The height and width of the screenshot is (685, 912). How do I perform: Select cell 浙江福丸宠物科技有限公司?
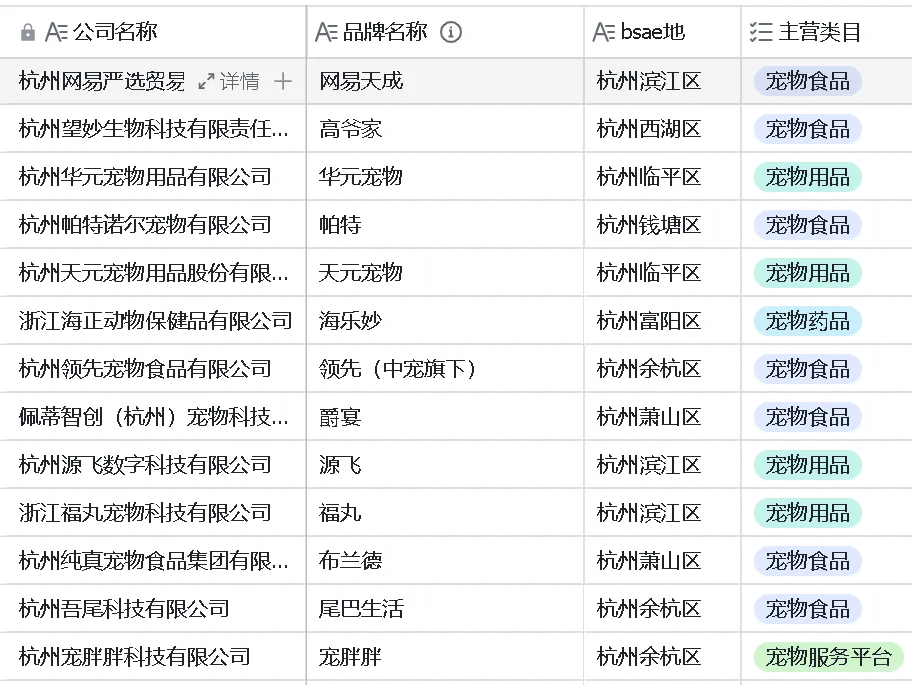(x=153, y=513)
